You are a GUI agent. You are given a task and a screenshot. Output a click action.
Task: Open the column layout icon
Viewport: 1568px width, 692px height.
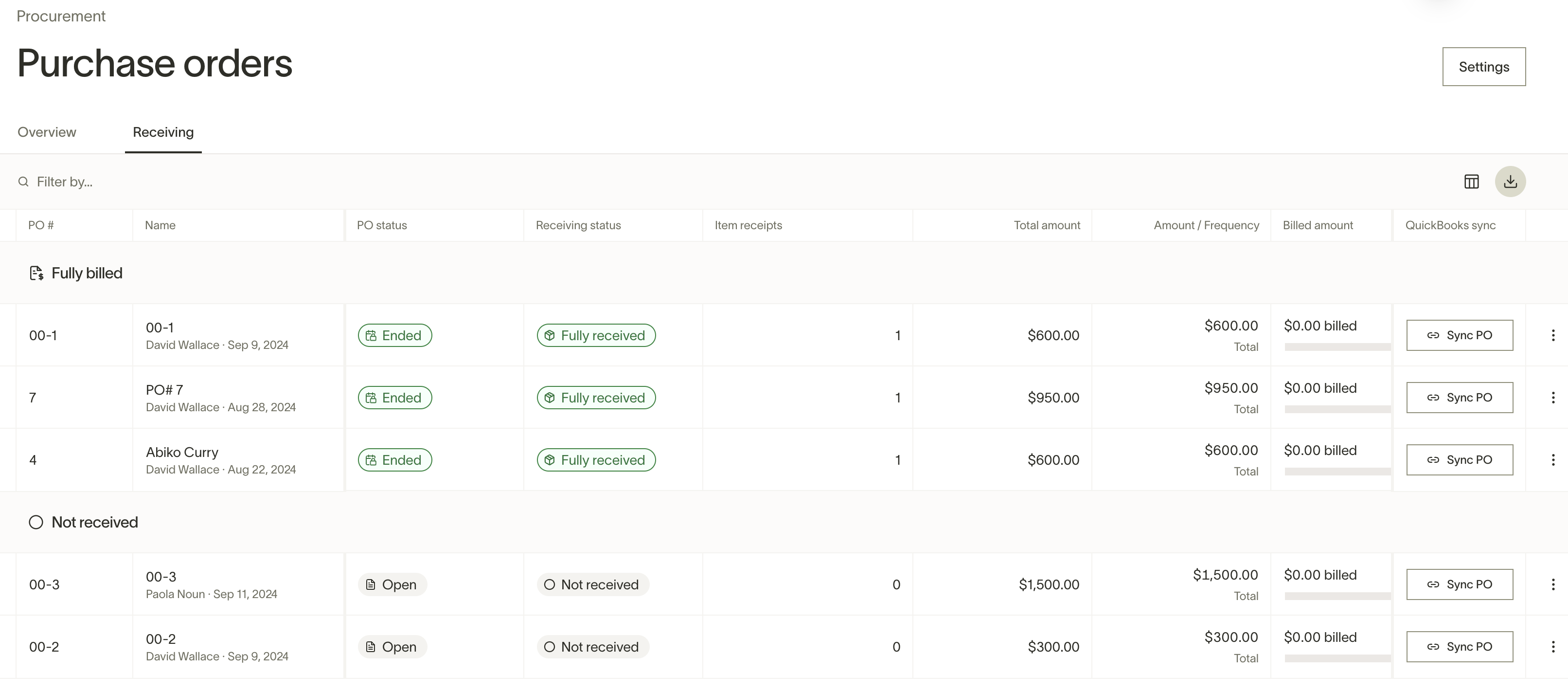1471,182
